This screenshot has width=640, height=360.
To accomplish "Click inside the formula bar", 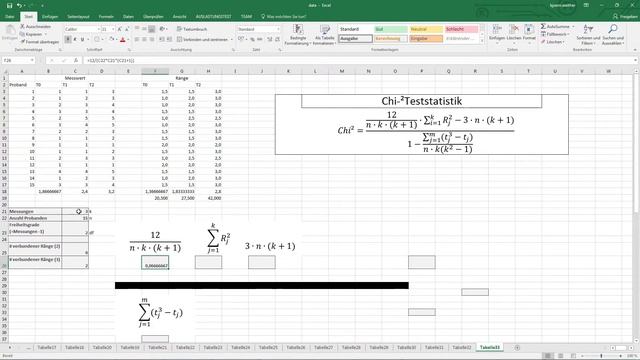I will 359,60.
